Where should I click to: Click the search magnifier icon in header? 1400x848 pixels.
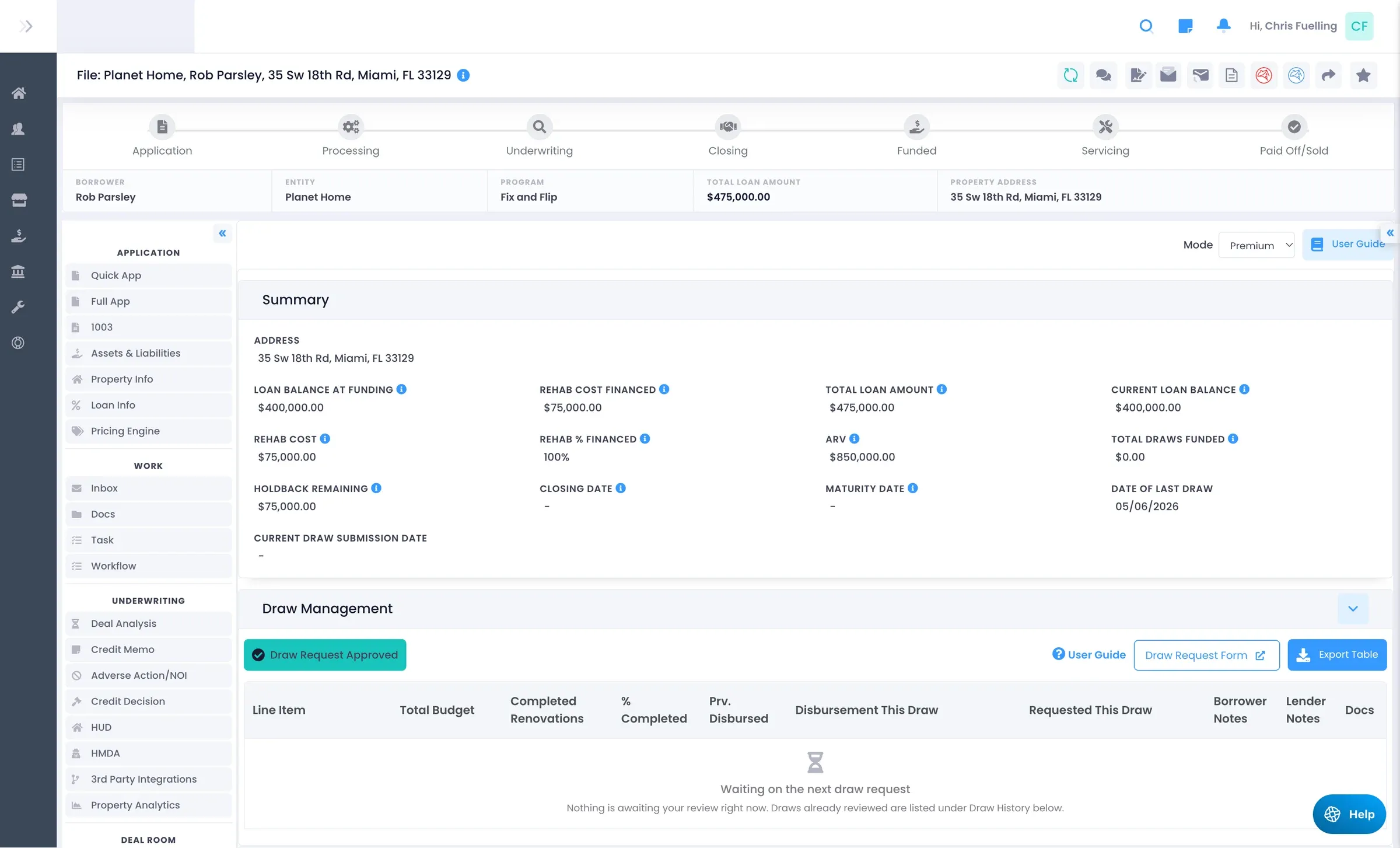click(x=1146, y=26)
